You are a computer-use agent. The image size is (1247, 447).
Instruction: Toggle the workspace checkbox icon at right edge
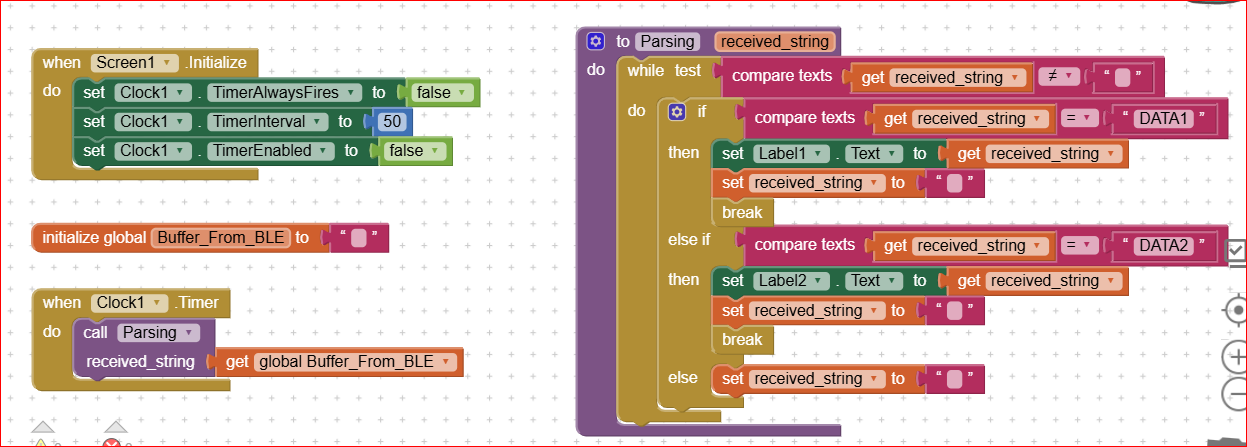[1236, 251]
